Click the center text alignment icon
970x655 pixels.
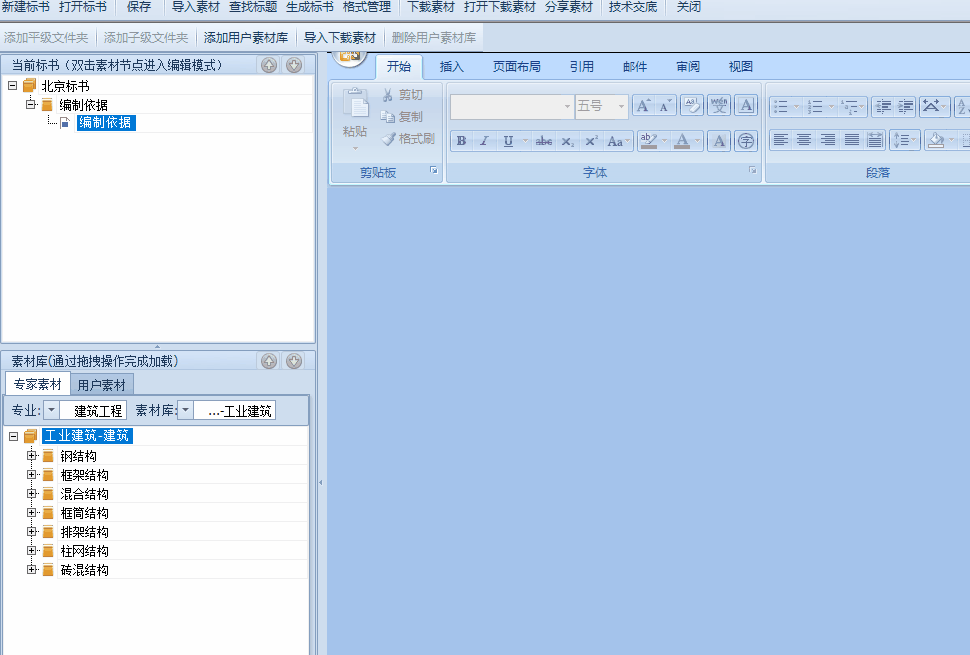(x=804, y=140)
